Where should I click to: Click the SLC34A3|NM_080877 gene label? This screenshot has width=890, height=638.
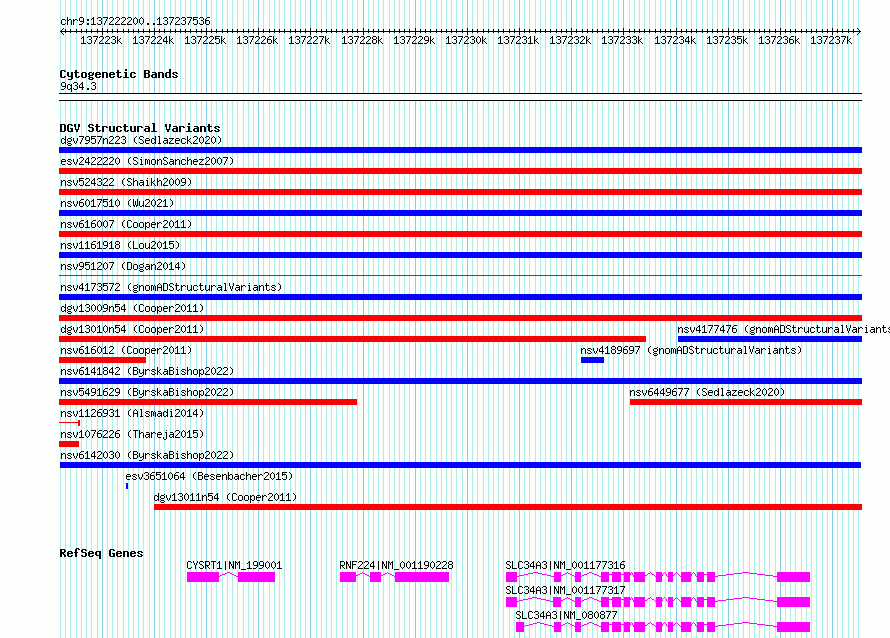click(x=566, y=615)
